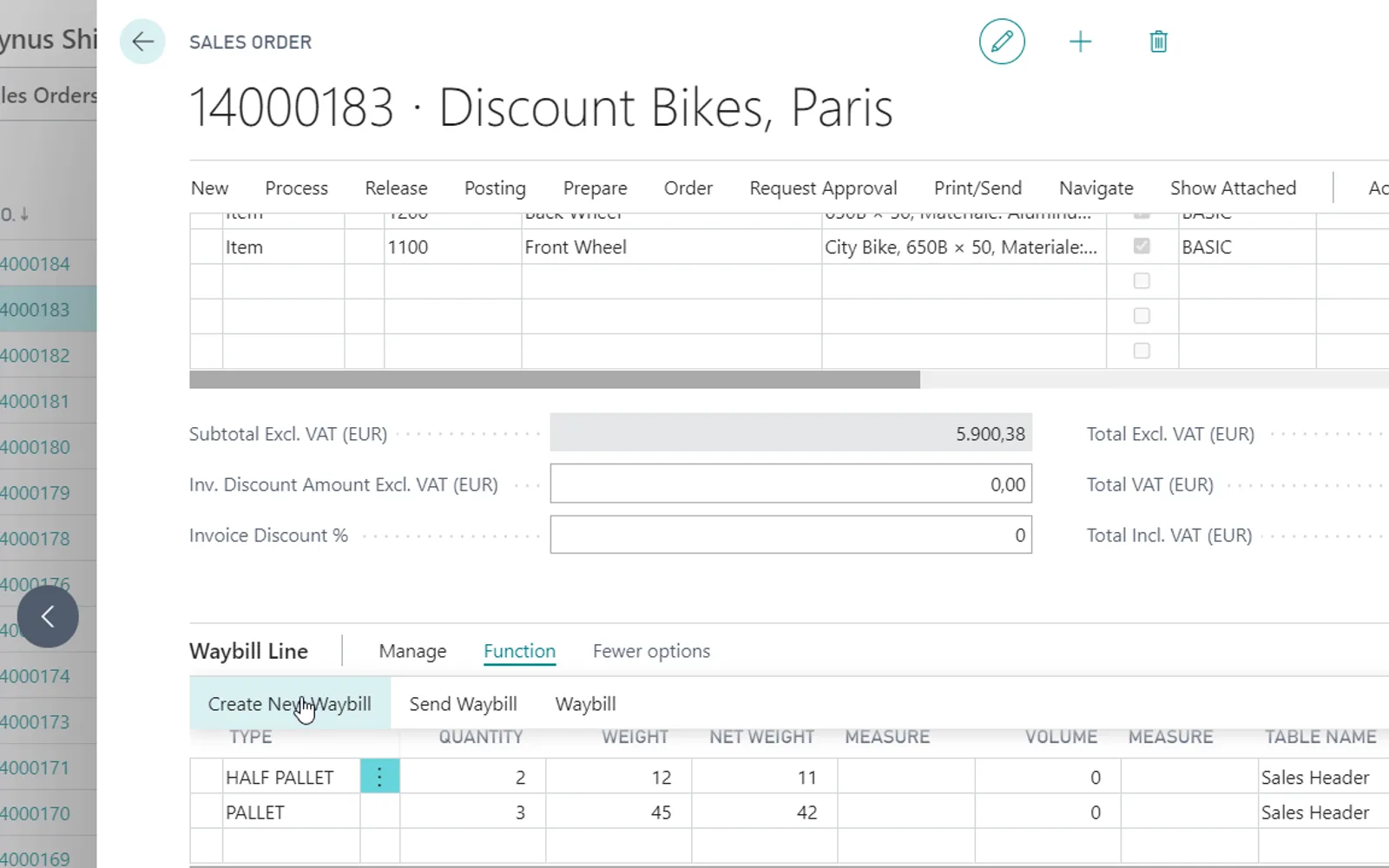
Task: Click BASIC cell in Front Wheel row
Action: [1247, 247]
